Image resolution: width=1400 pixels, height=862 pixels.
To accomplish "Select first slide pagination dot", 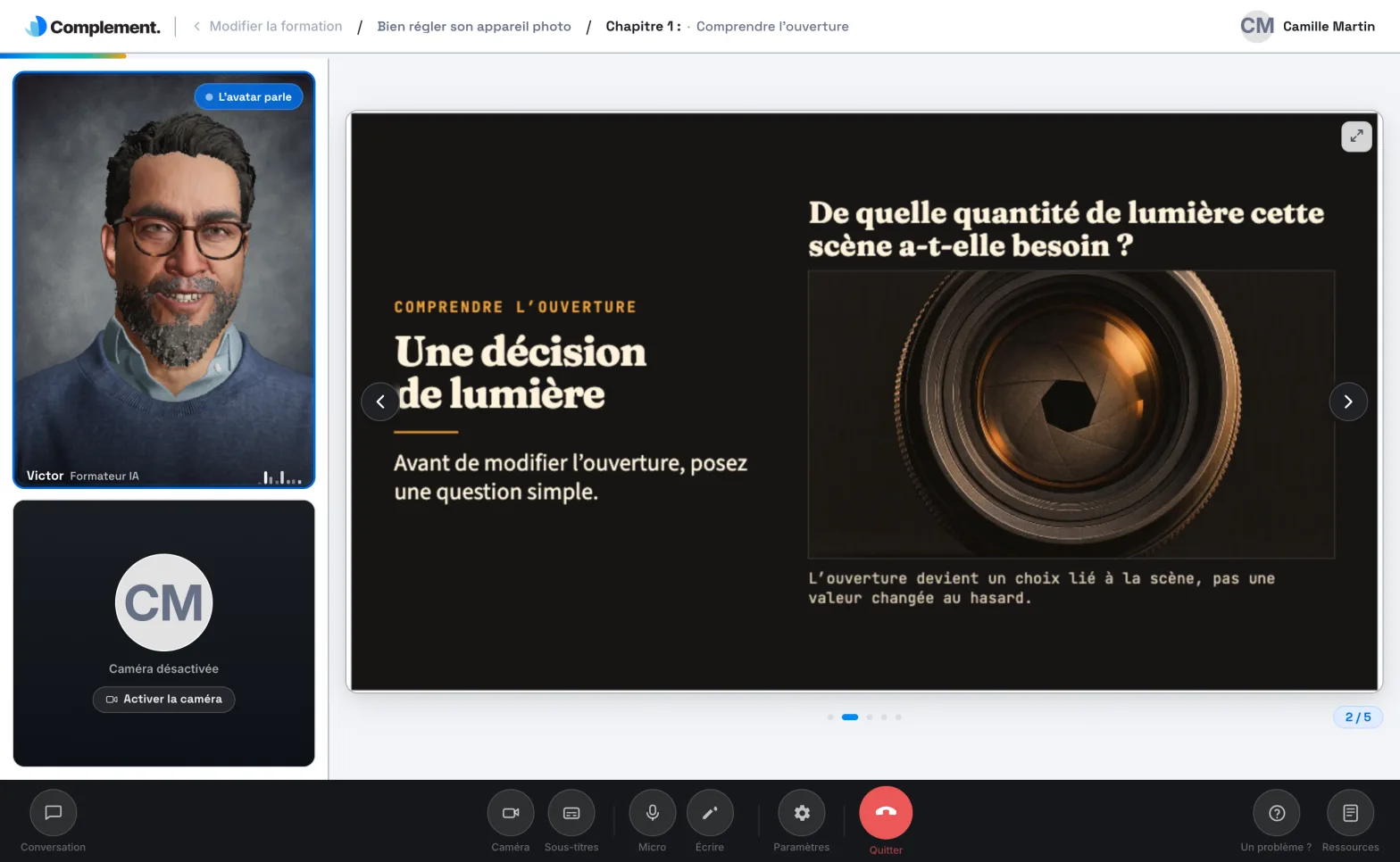I will (830, 717).
